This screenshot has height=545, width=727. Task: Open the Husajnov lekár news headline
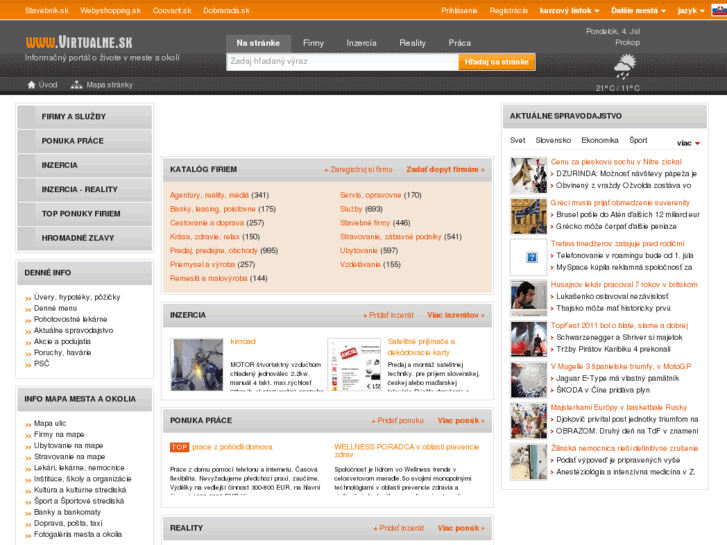coord(624,285)
